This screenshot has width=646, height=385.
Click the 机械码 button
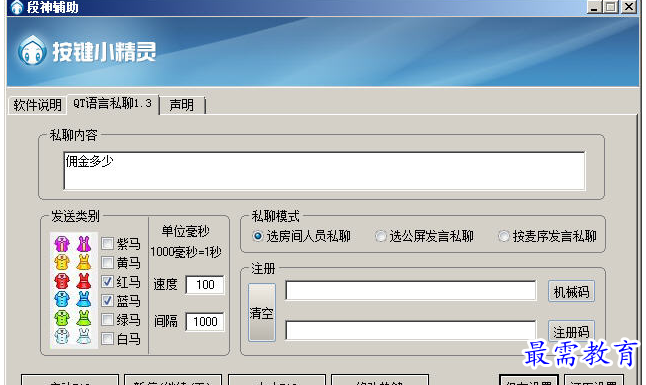coord(571,292)
